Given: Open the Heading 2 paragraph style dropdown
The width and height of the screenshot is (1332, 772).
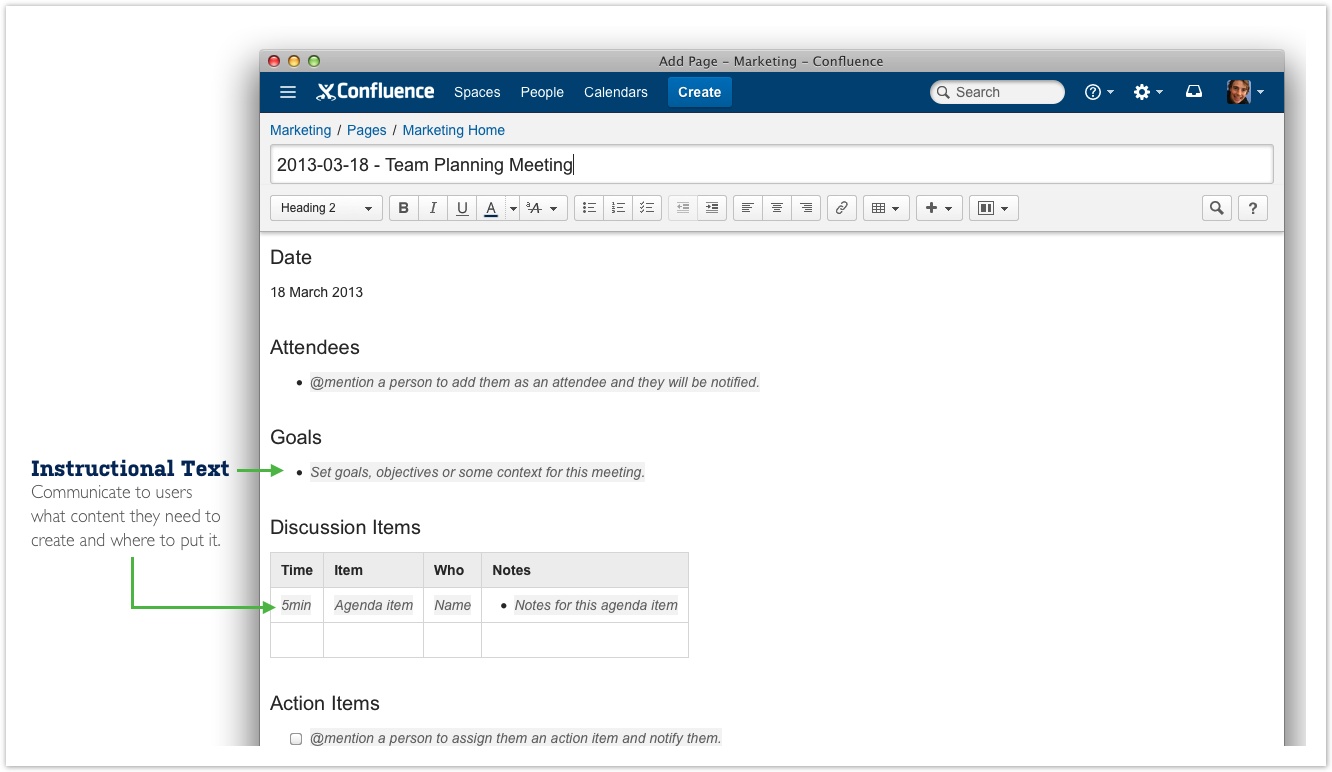Looking at the screenshot, I should tap(325, 207).
